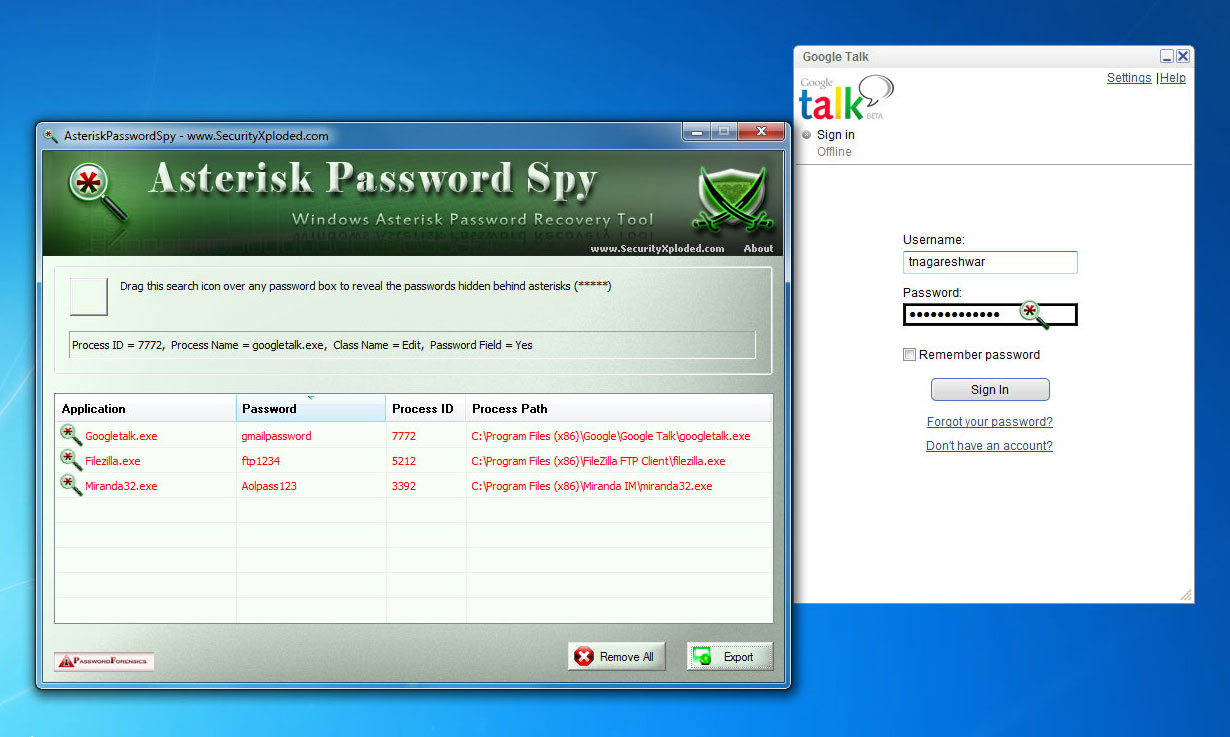1230x737 pixels.
Task: Close the Google Talk window
Action: 1183,57
